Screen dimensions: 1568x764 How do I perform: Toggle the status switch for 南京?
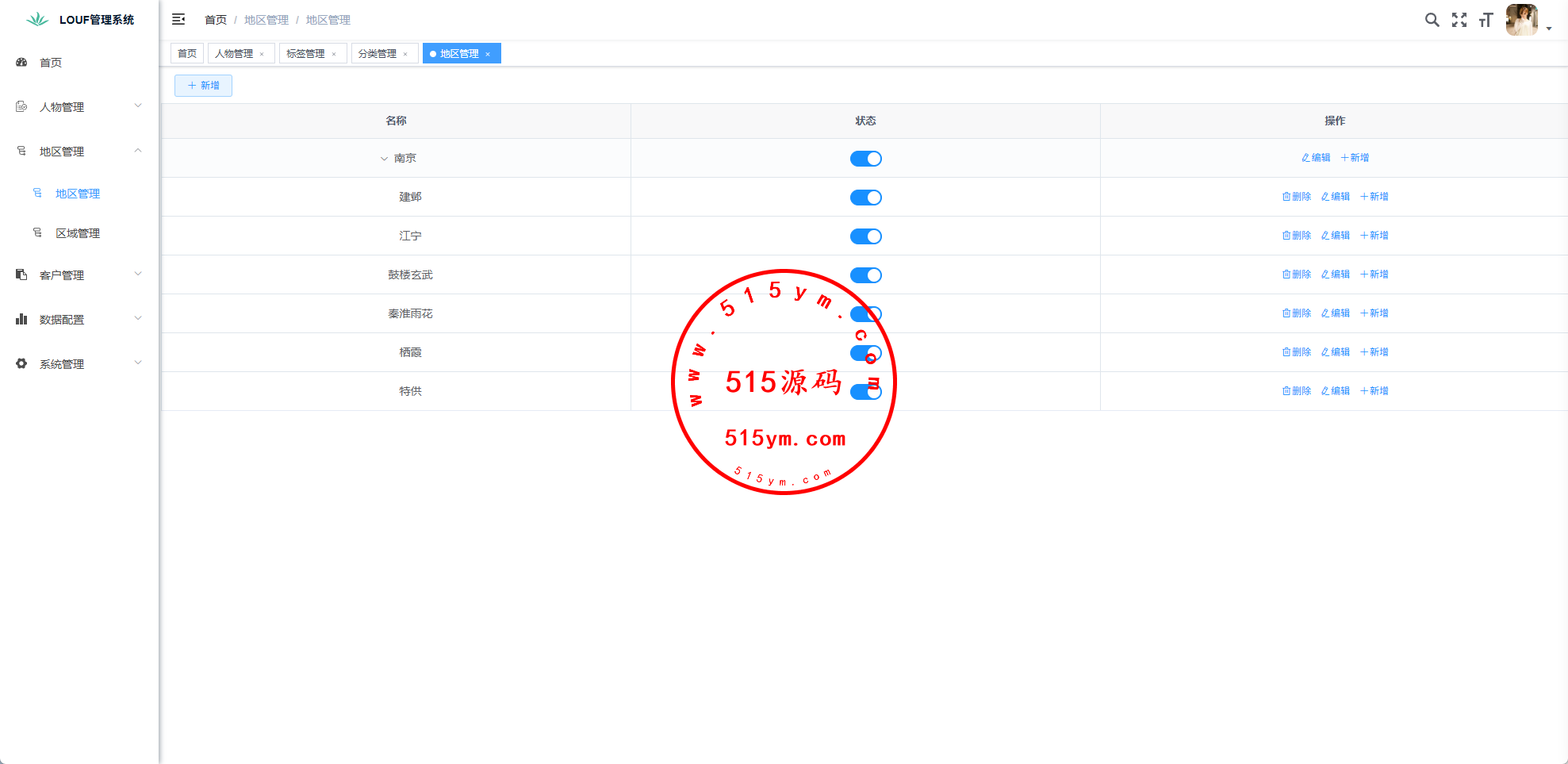point(865,159)
